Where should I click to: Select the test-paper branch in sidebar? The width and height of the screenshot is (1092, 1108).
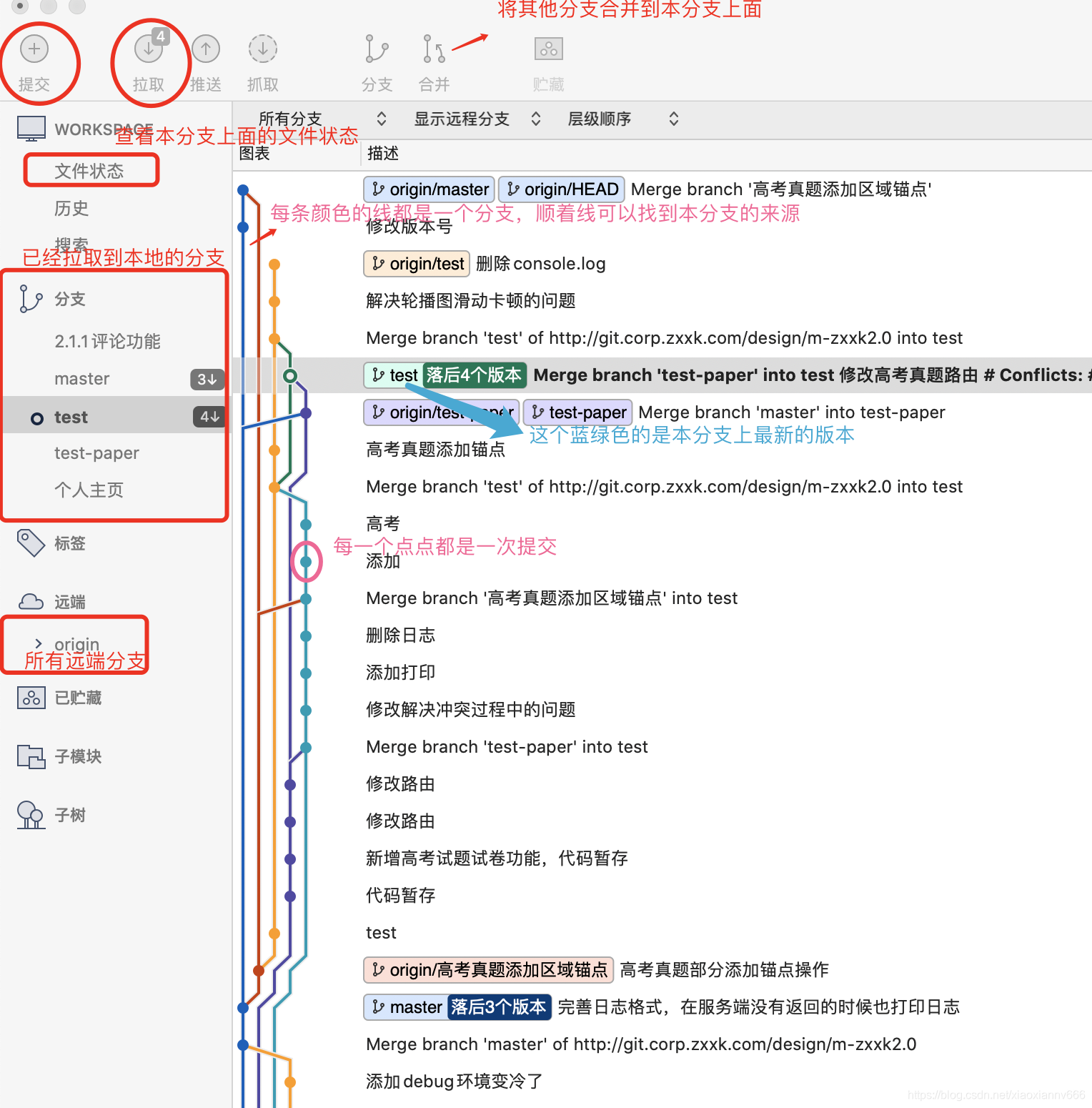point(96,453)
